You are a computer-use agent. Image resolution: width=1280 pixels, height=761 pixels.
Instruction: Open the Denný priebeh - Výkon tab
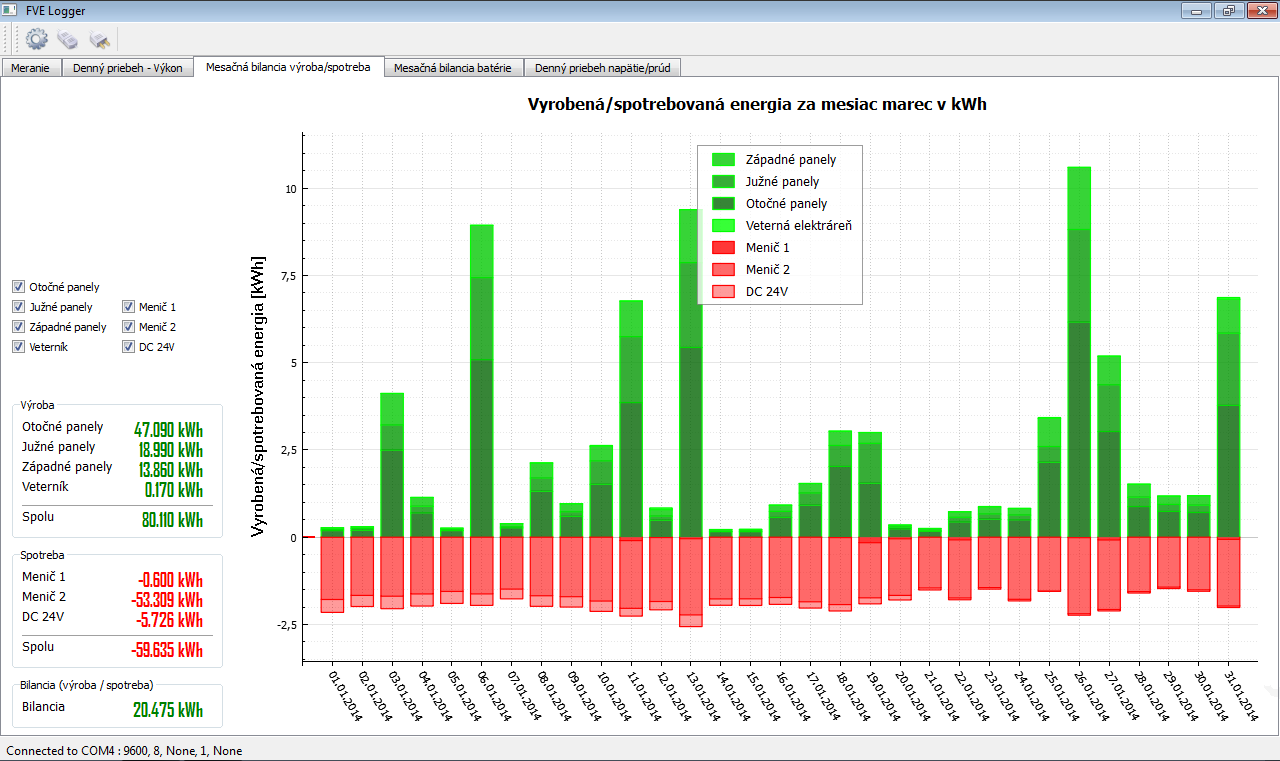coord(127,68)
